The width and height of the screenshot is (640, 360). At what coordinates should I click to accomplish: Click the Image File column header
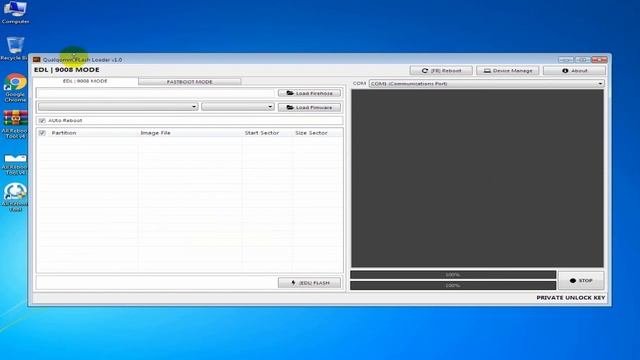[x=156, y=133]
